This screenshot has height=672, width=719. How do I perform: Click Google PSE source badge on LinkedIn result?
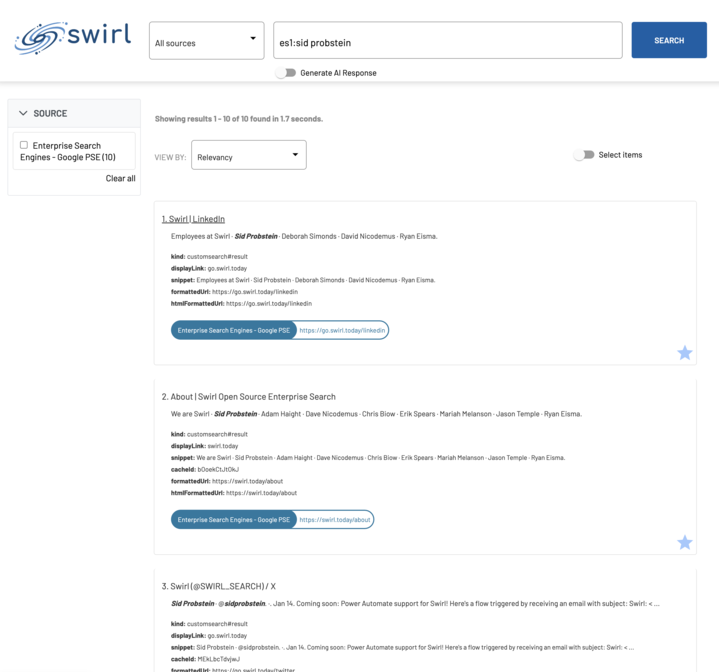click(234, 330)
